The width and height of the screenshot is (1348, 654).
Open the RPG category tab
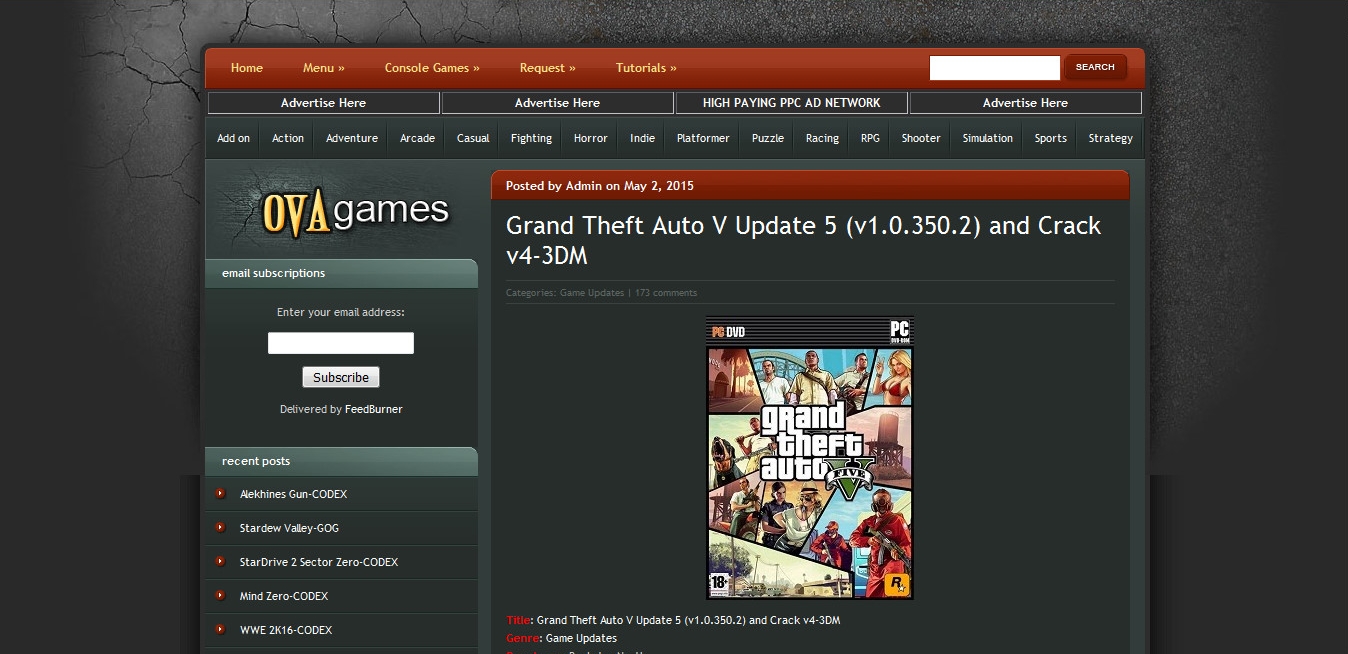point(869,137)
